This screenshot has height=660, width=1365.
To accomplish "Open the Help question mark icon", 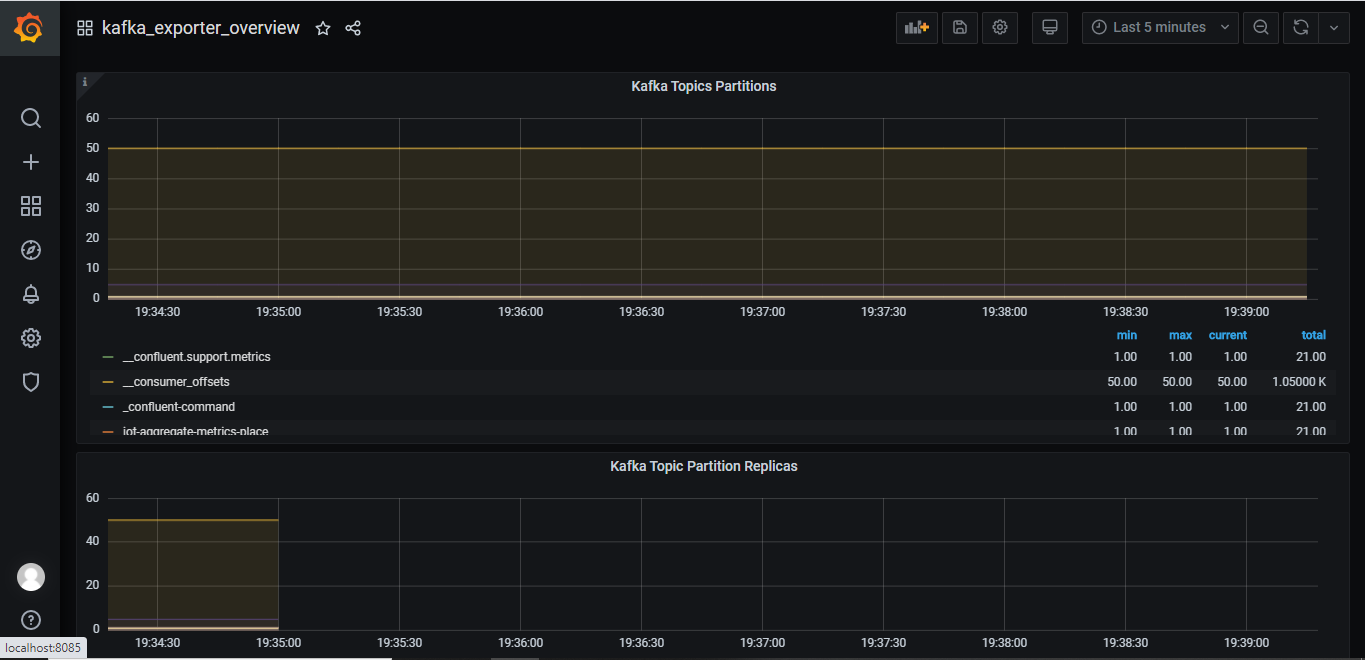I will (x=31, y=620).
